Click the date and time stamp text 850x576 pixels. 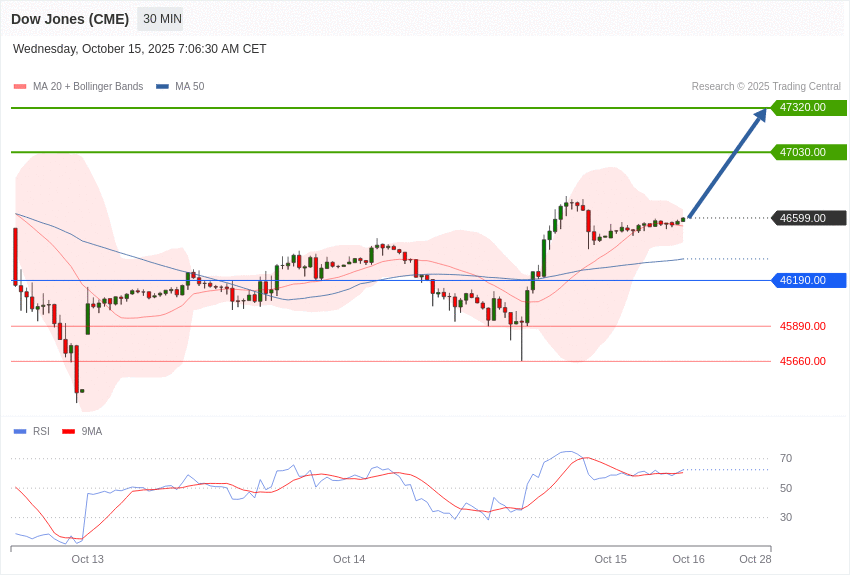pyautogui.click(x=139, y=49)
